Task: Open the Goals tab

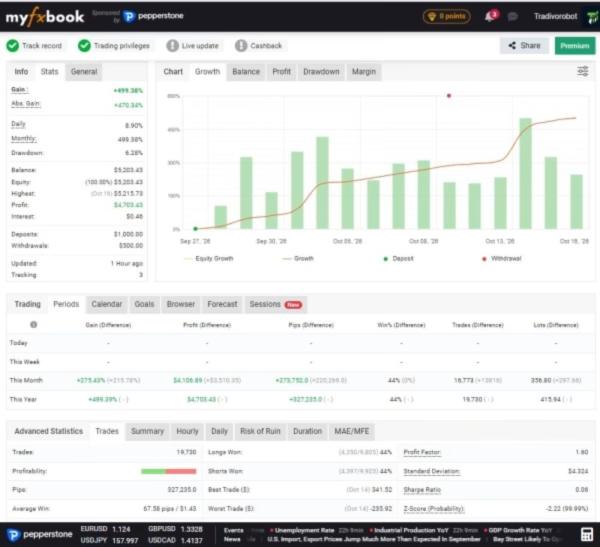Action: (x=144, y=304)
